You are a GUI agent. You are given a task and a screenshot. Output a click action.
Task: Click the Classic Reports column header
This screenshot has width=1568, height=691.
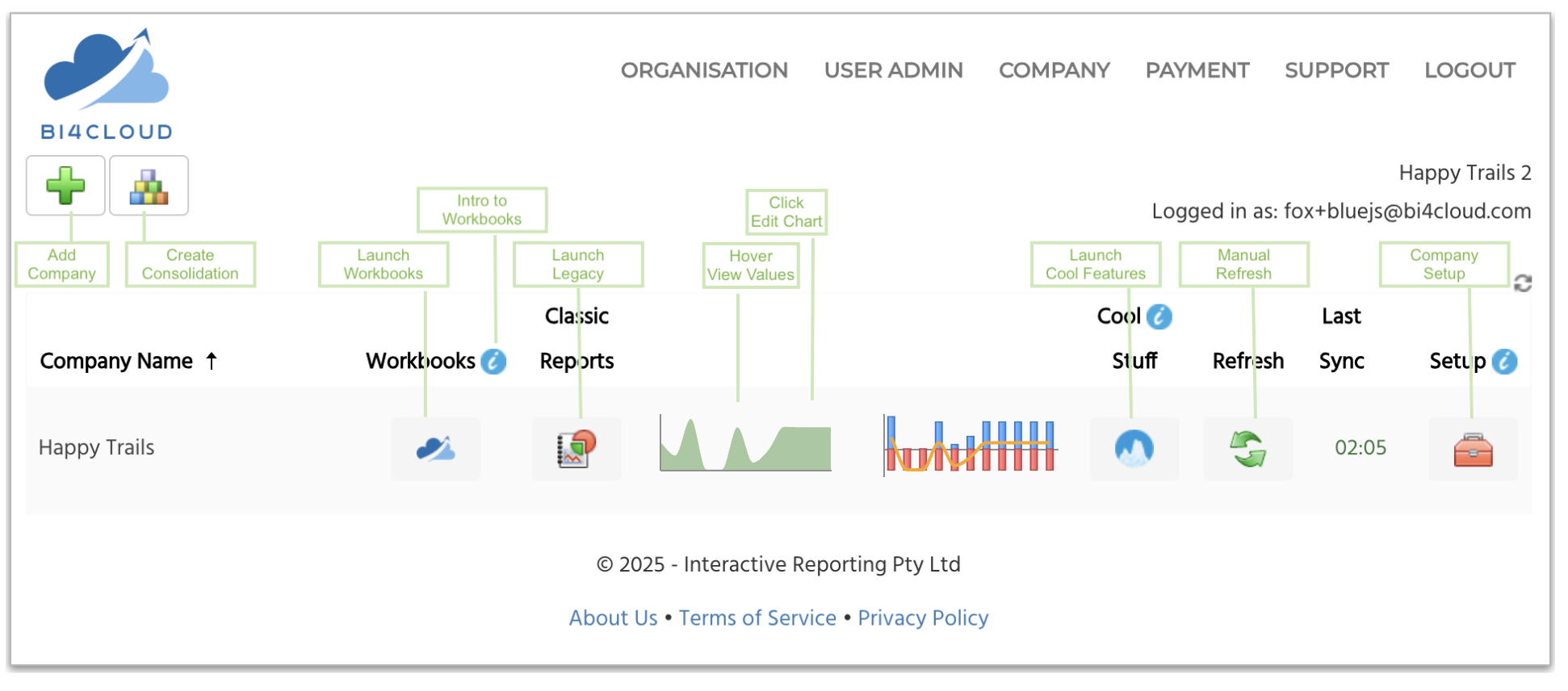576,338
